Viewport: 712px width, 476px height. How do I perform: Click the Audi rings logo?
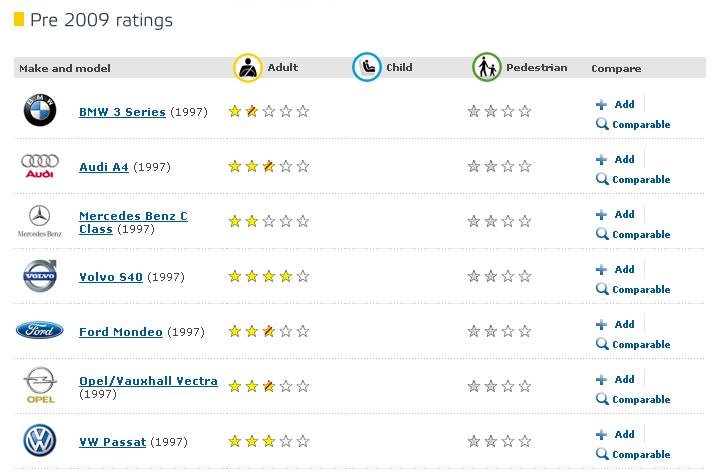(x=40, y=166)
